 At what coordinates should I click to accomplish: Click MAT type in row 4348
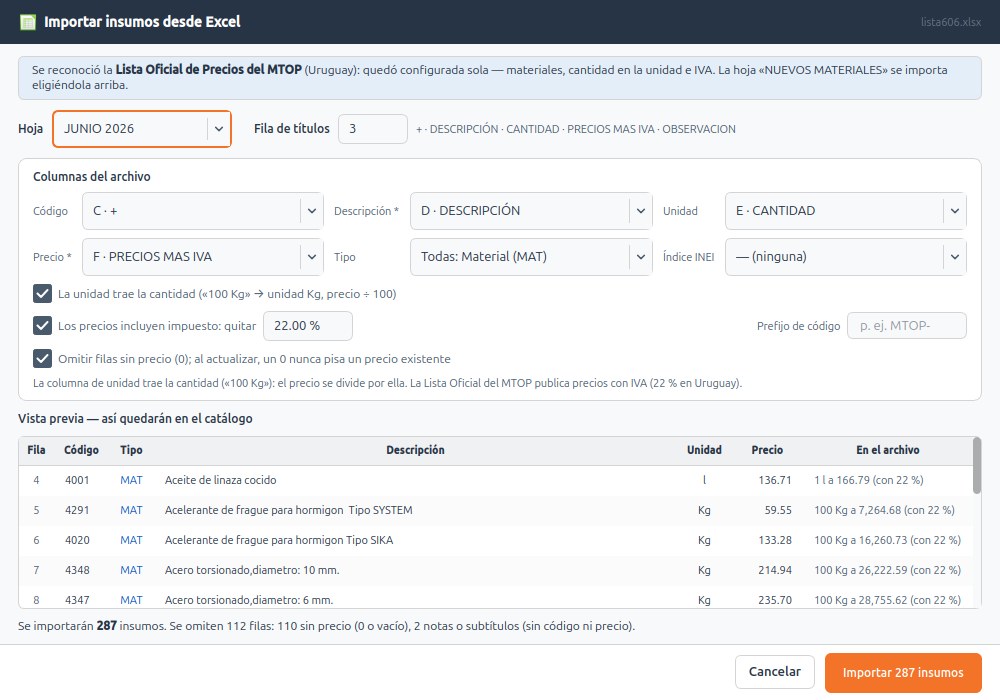tap(131, 570)
